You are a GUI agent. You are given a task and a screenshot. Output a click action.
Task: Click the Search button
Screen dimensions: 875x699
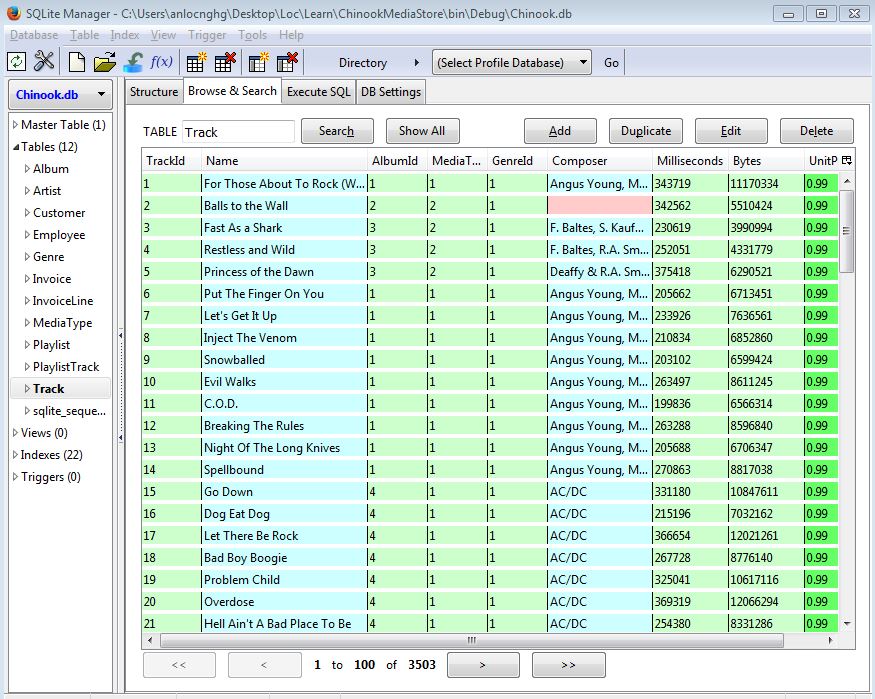pos(337,131)
